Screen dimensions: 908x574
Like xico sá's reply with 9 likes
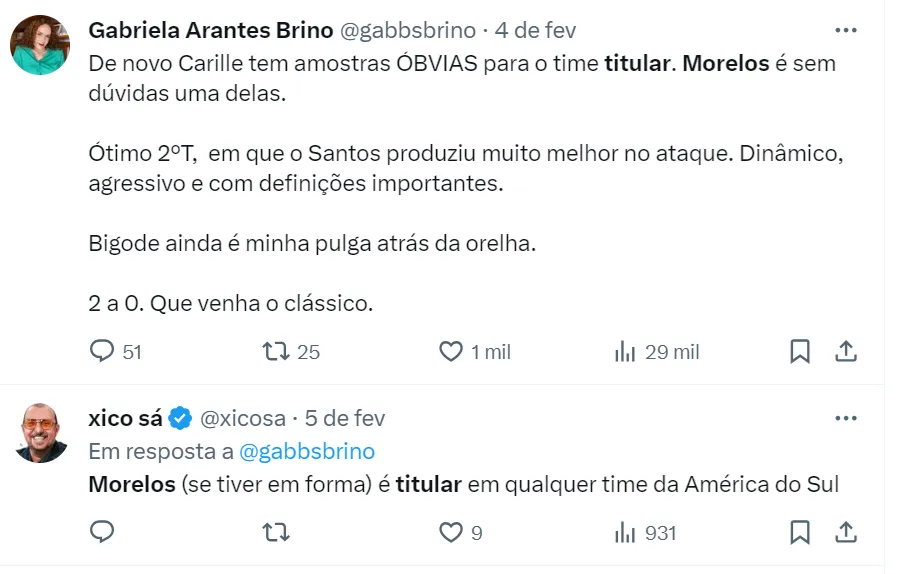tap(452, 533)
